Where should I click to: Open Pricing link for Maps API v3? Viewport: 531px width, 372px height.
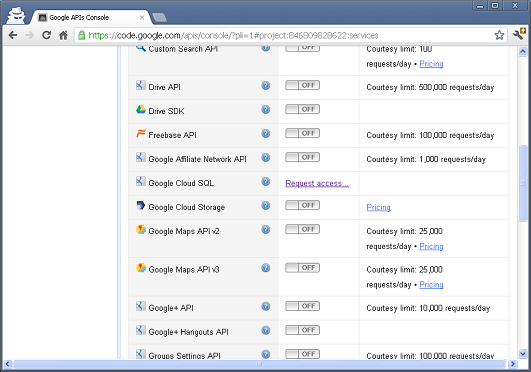(431, 285)
